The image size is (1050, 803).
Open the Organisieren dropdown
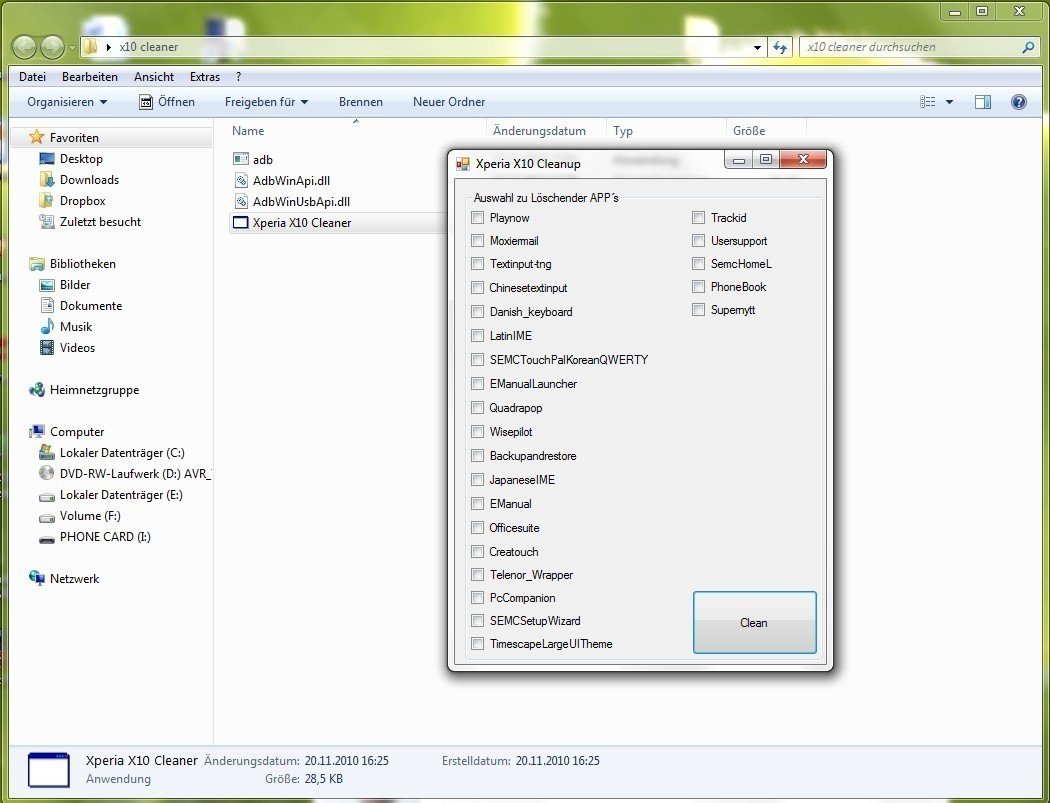[x=67, y=102]
